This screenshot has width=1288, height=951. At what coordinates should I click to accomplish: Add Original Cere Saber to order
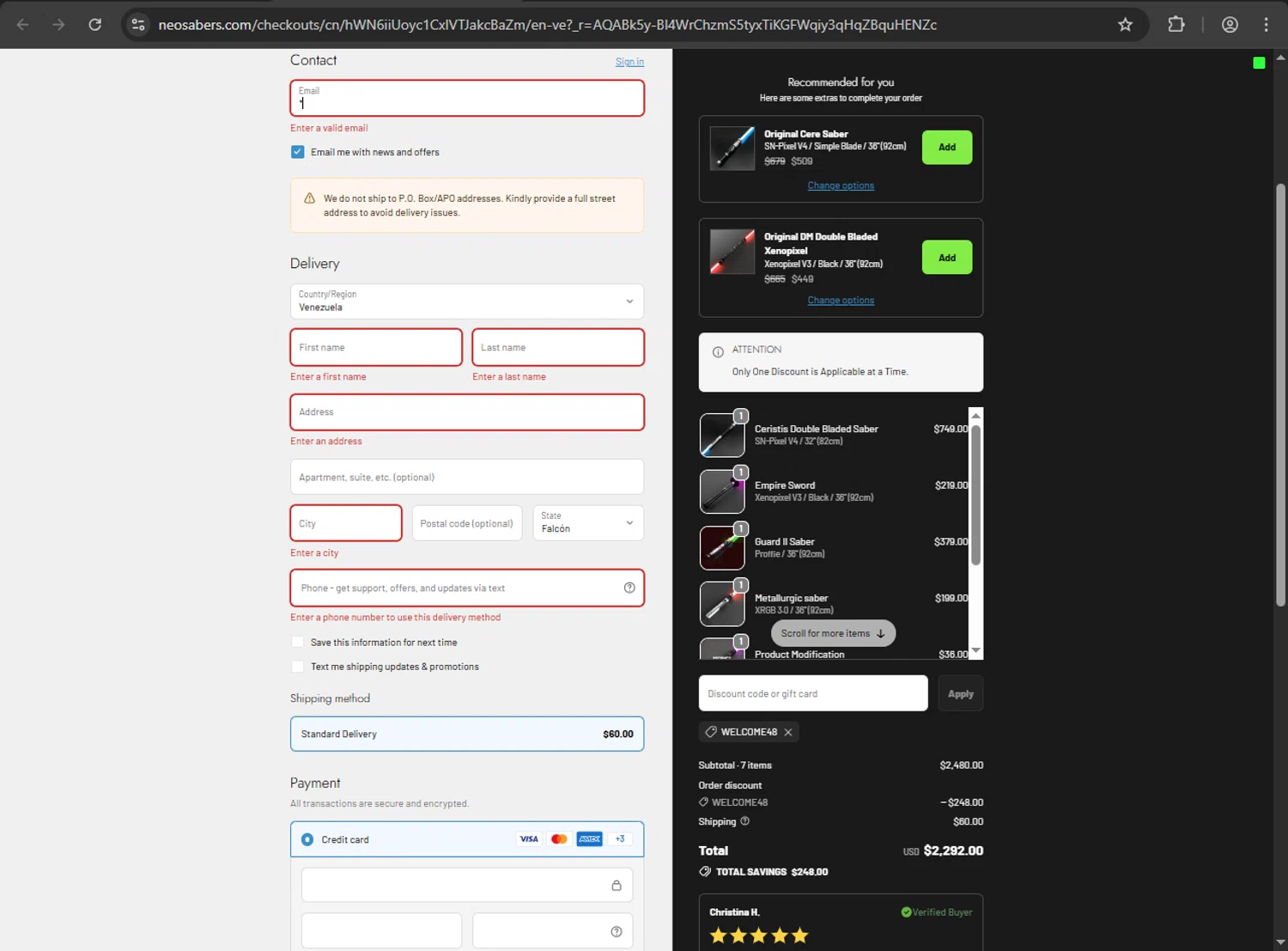947,147
